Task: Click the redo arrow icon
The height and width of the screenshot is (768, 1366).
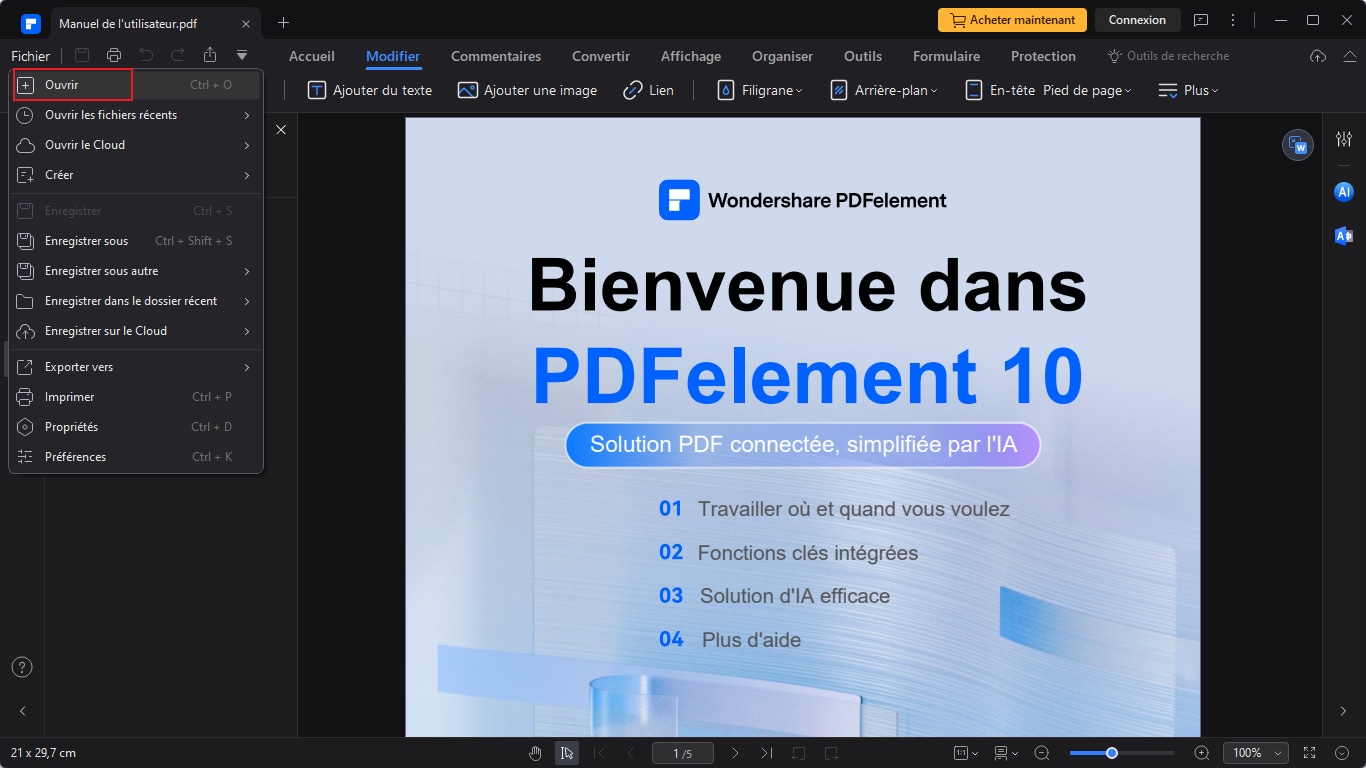Action: [178, 56]
